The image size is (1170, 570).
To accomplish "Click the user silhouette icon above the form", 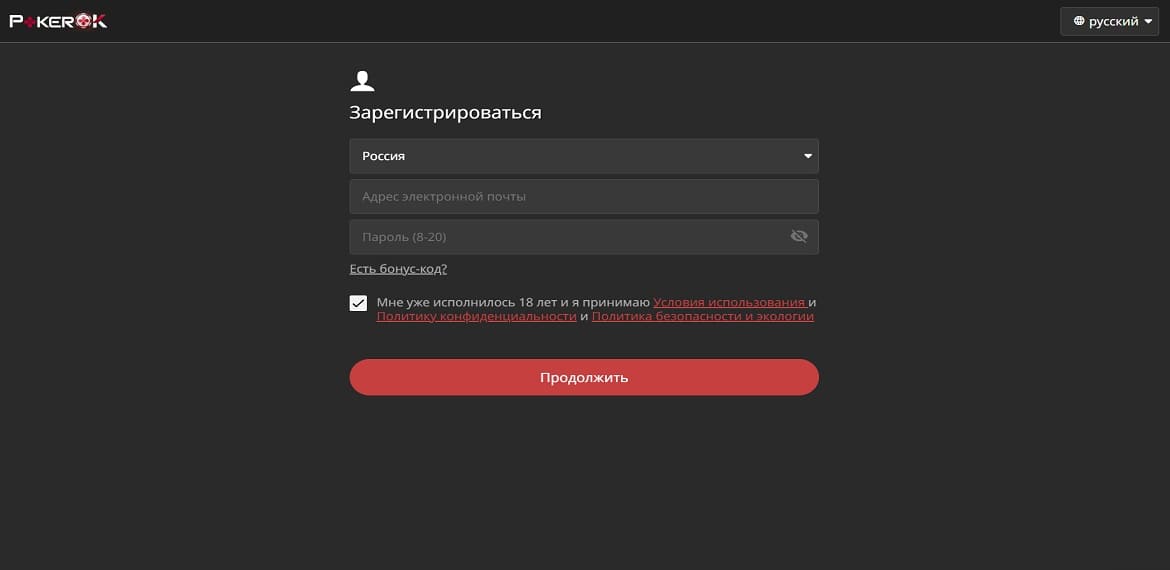I will 362,81.
